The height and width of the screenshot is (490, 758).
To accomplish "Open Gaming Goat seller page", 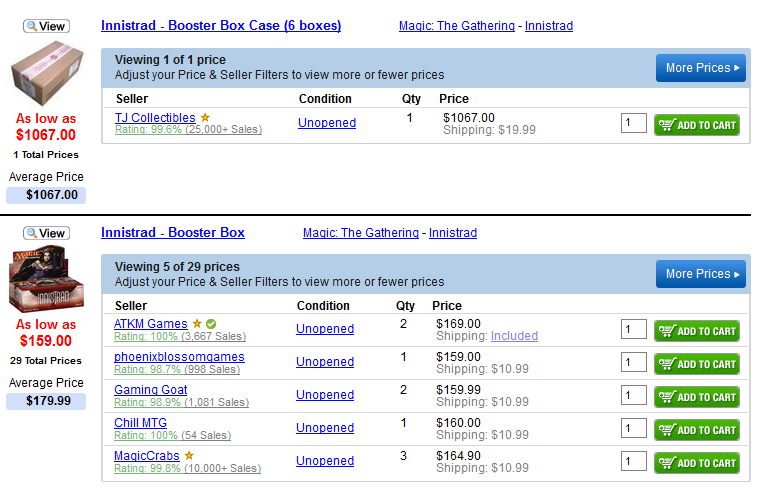I will tap(151, 389).
